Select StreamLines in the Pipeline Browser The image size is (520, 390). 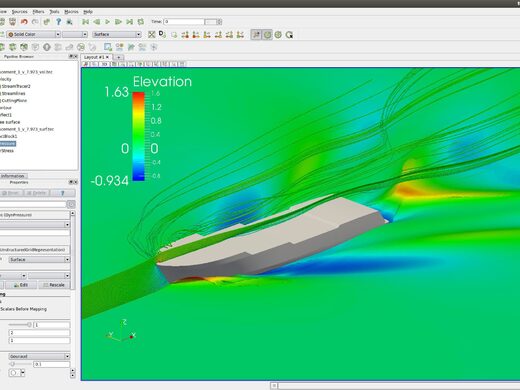(14, 93)
